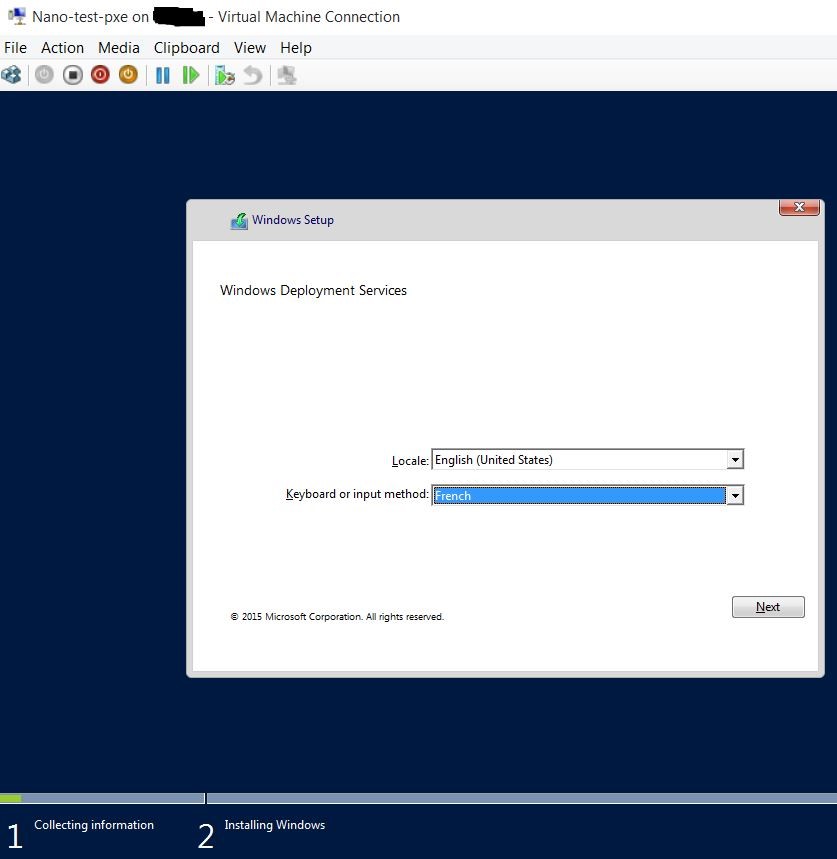Viewport: 837px width, 859px height.
Task: Click the Collecting information step label
Action: [x=94, y=825]
